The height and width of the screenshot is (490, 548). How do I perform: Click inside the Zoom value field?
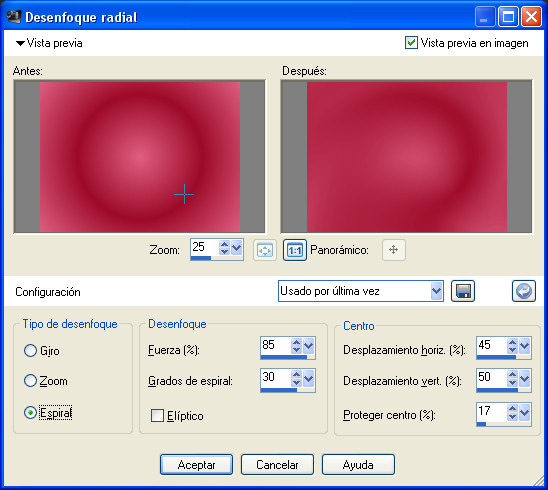(205, 247)
